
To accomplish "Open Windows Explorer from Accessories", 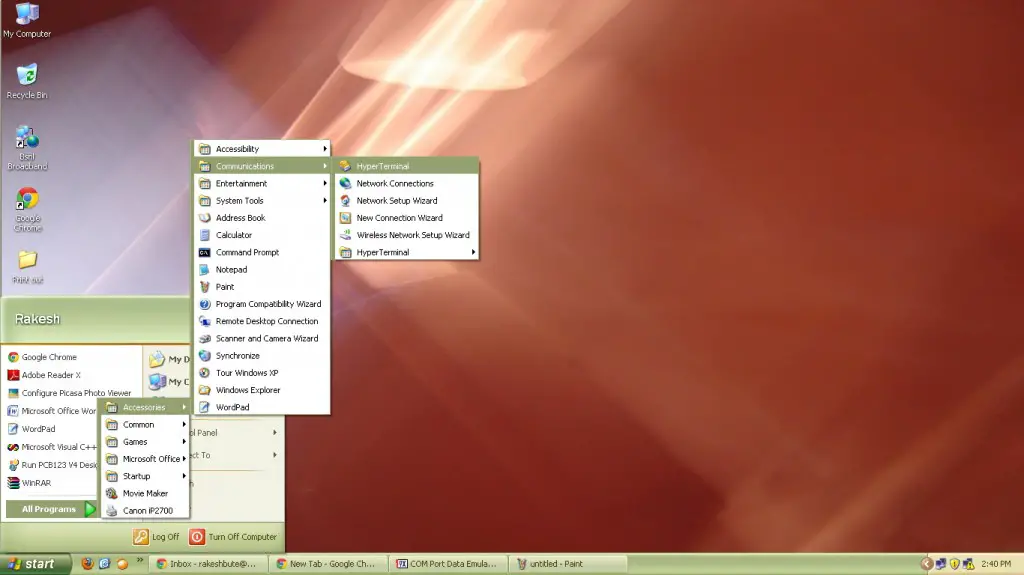I will (262, 390).
